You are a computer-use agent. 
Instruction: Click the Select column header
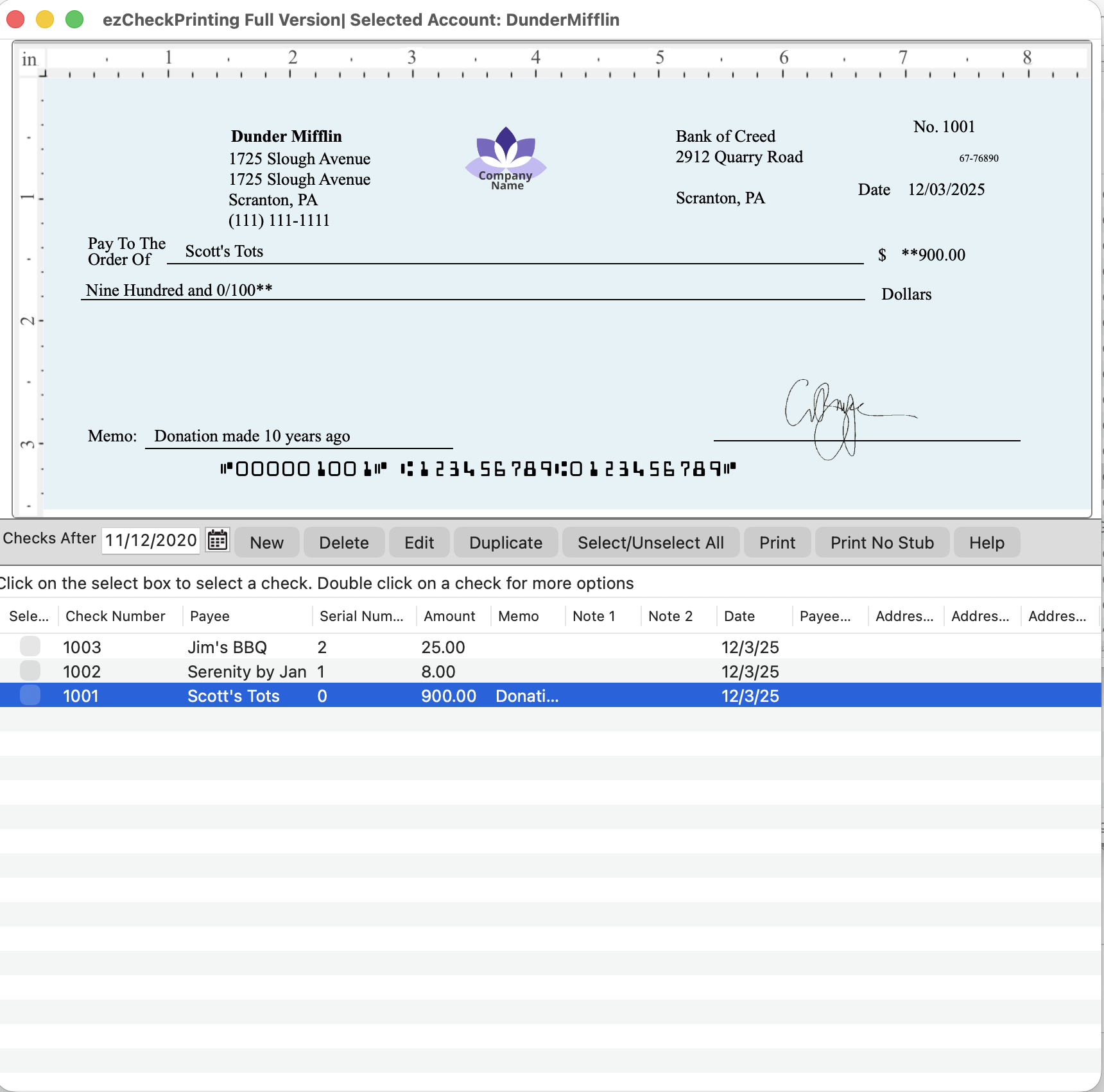point(29,616)
